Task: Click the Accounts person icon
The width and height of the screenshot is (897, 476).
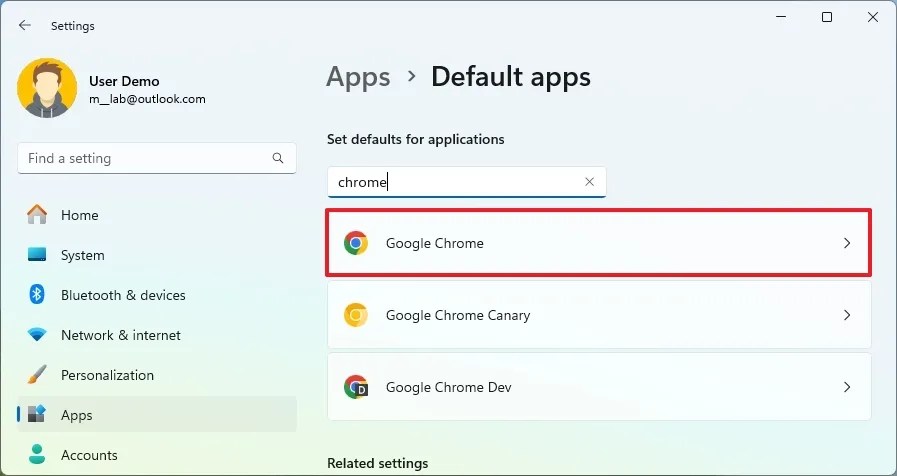Action: (x=37, y=455)
